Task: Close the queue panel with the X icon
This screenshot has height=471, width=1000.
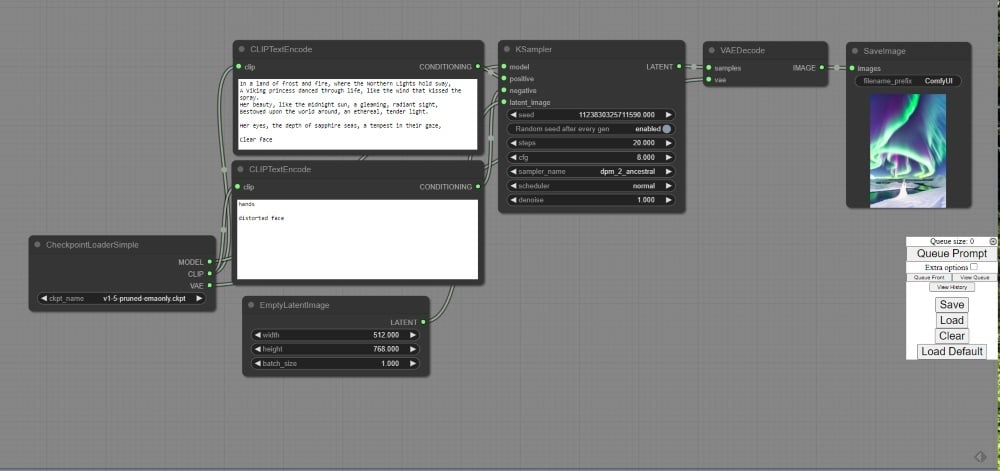Action: tap(992, 241)
